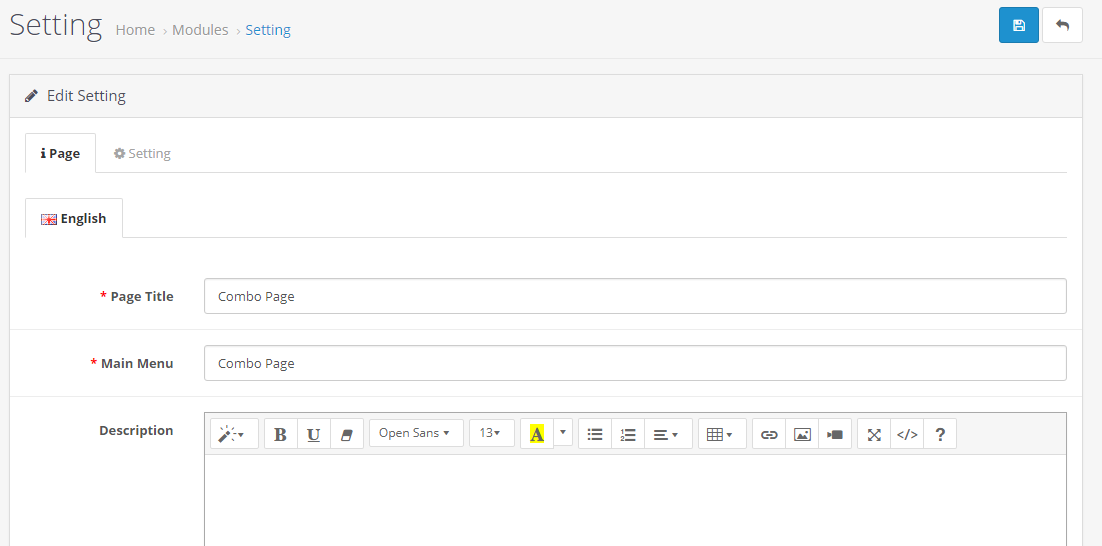
Task: Apply the yellow highlight font color
Action: 537,434
